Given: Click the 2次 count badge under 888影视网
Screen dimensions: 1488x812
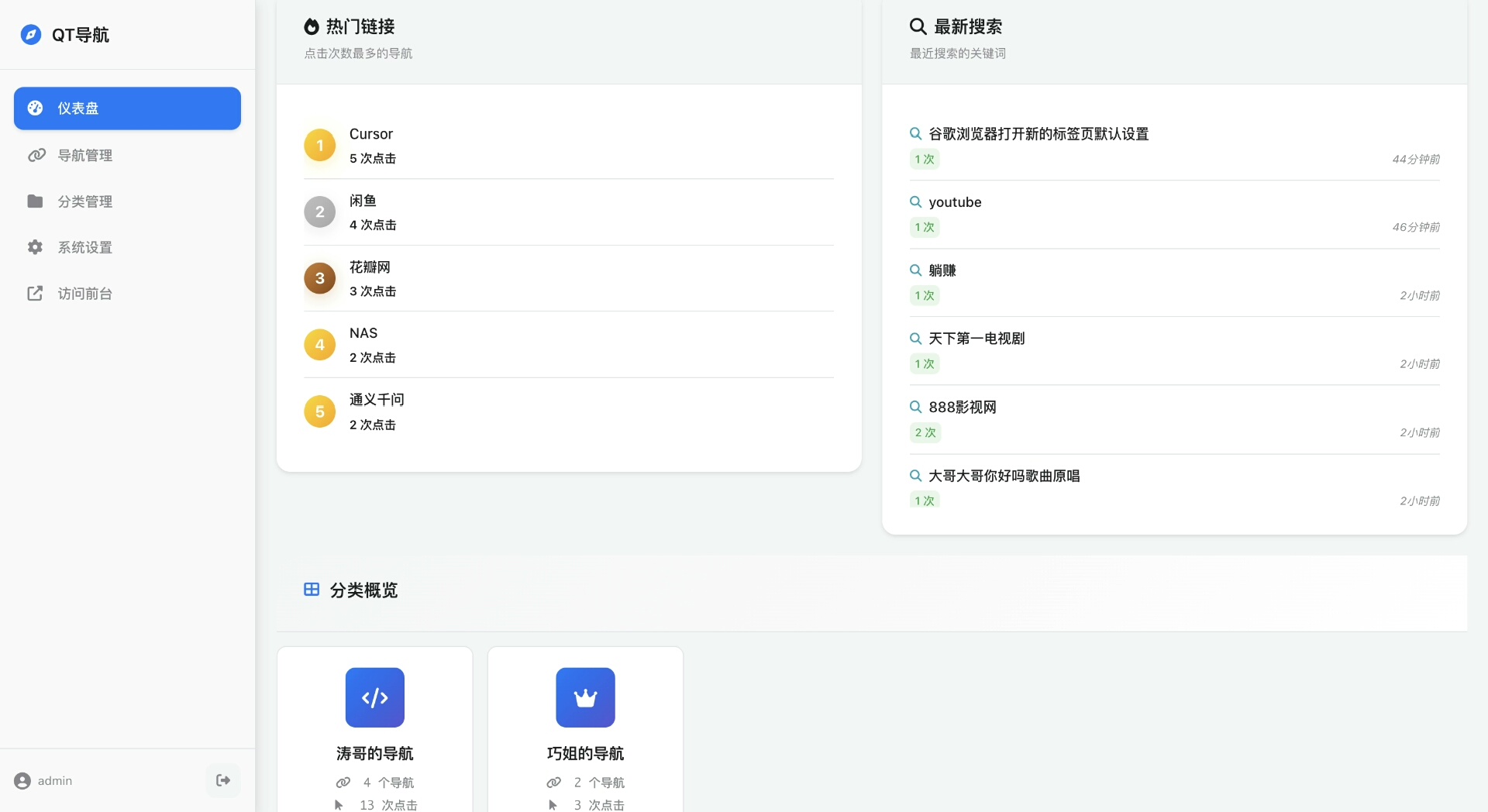Looking at the screenshot, I should [x=925, y=432].
